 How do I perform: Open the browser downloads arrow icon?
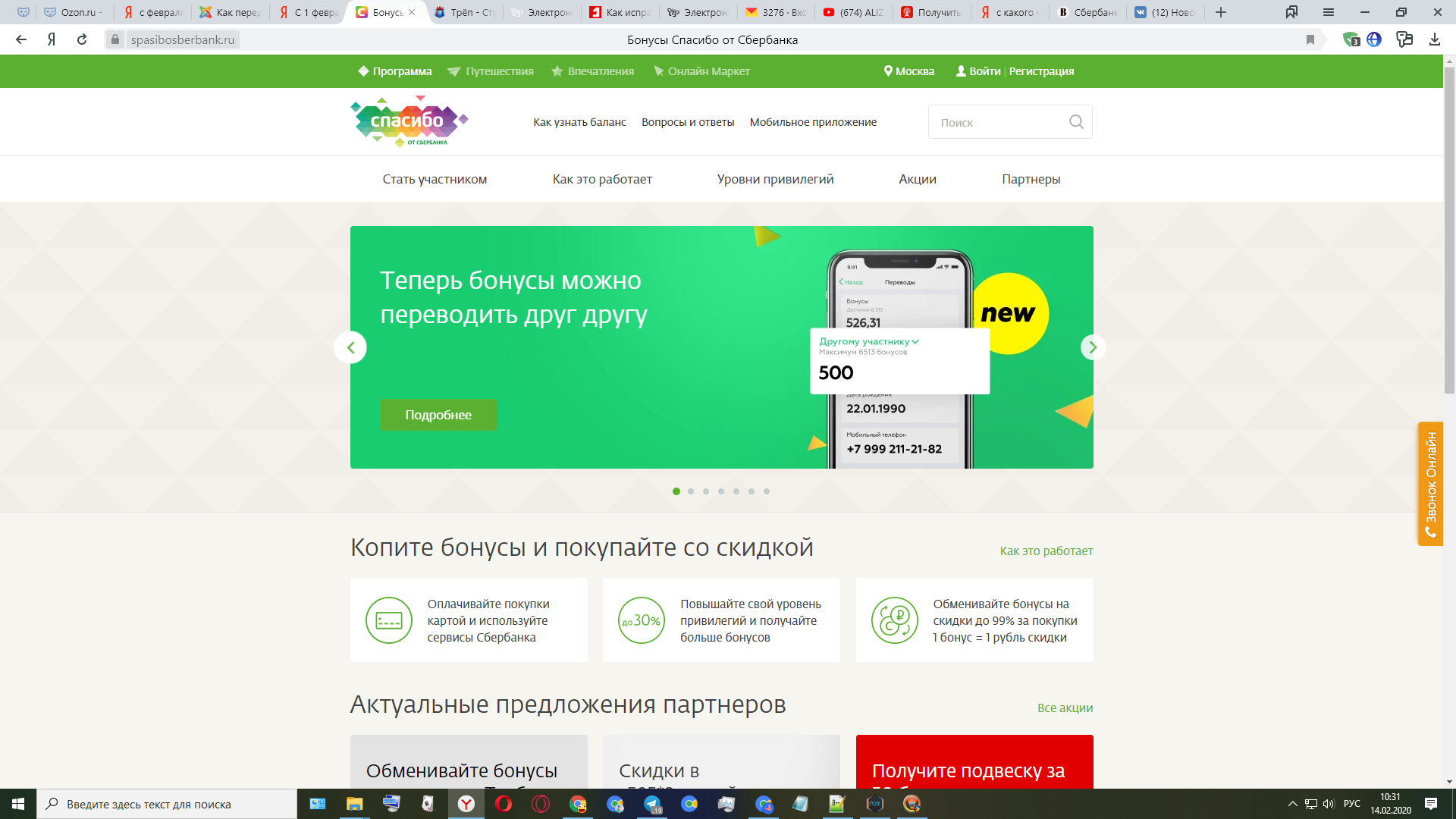1435,39
